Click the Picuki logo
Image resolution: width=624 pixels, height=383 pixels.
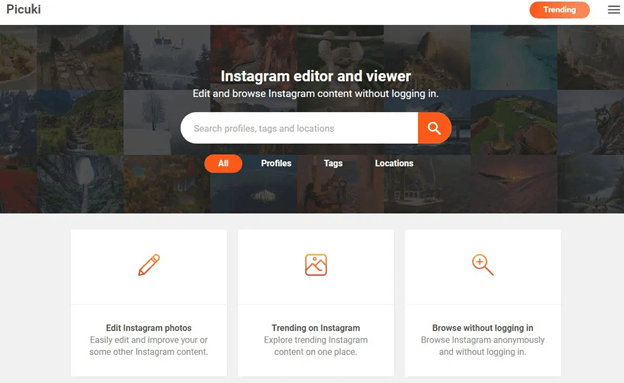23,9
